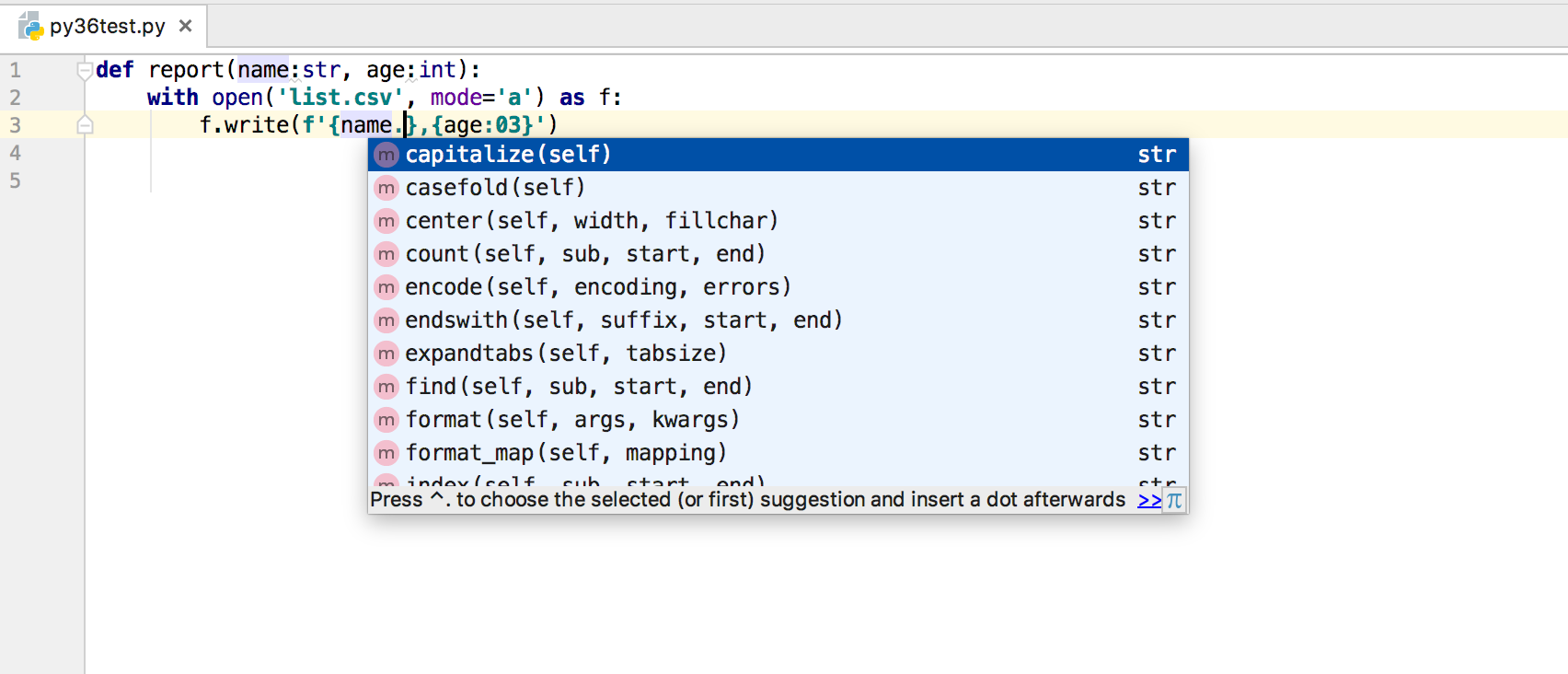The image size is (1568, 674).
Task: Select the py36test.py editor tab
Action: (x=107, y=26)
